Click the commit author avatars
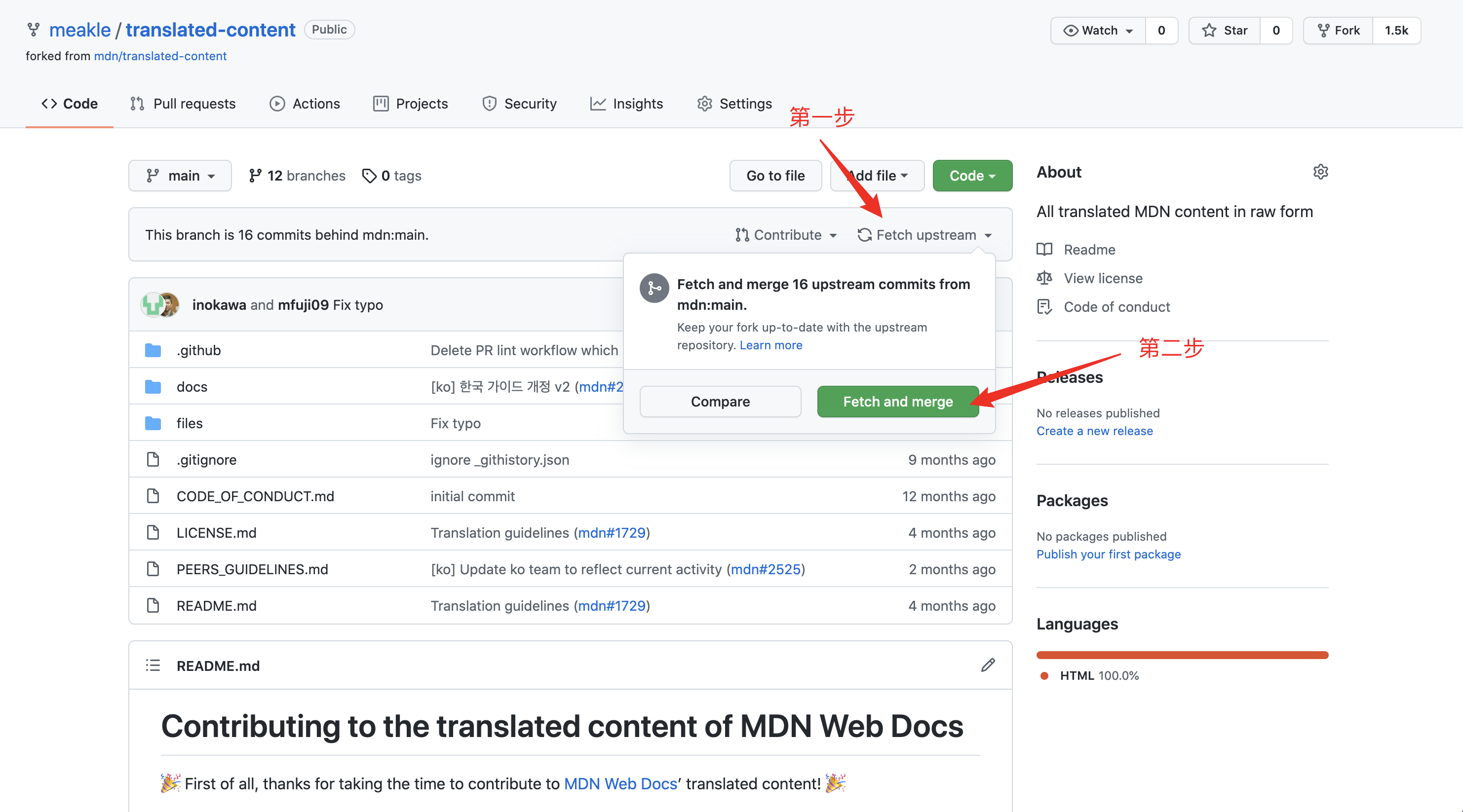The image size is (1463, 812). pos(160,305)
